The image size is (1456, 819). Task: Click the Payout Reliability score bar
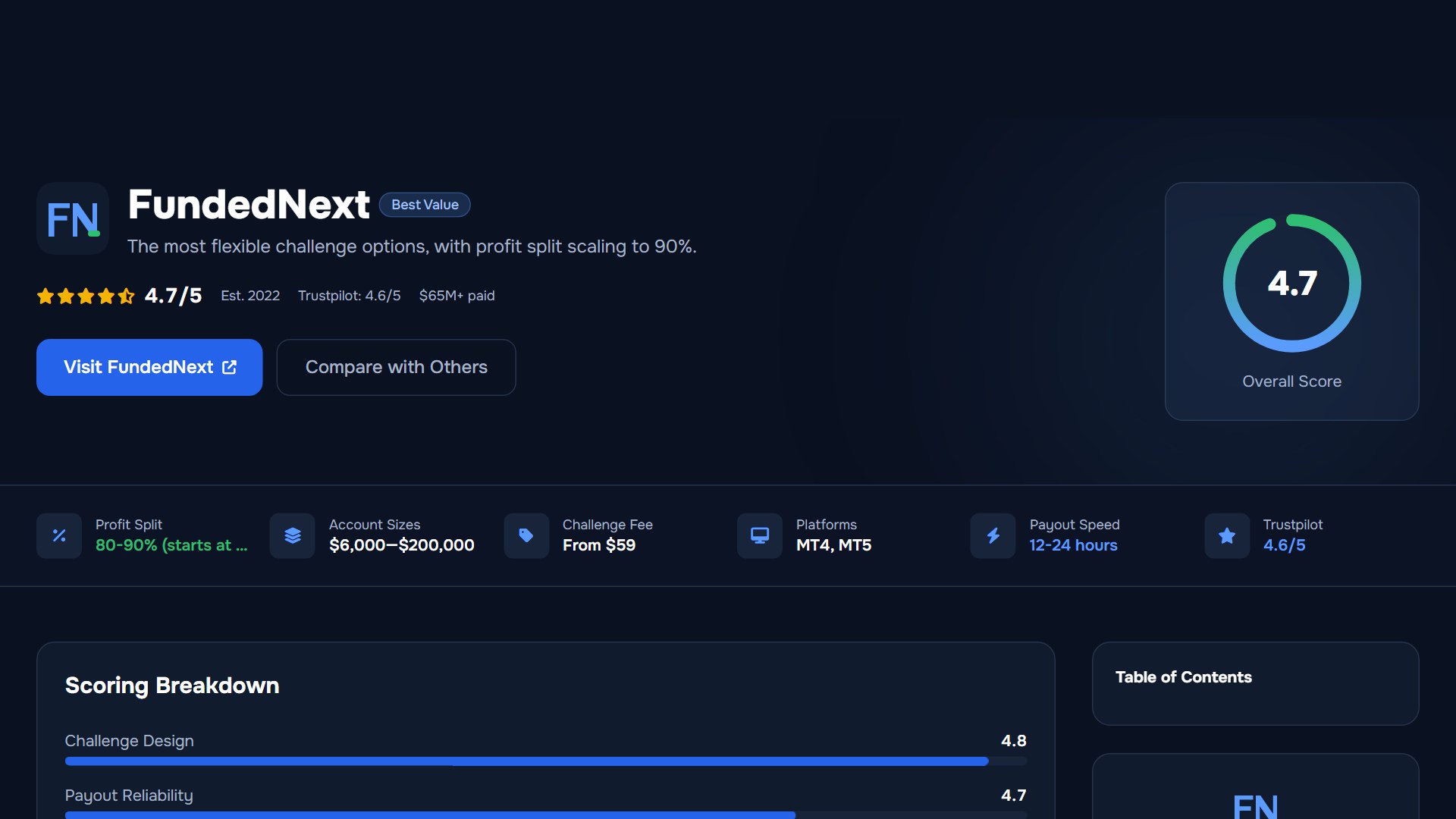[546, 815]
